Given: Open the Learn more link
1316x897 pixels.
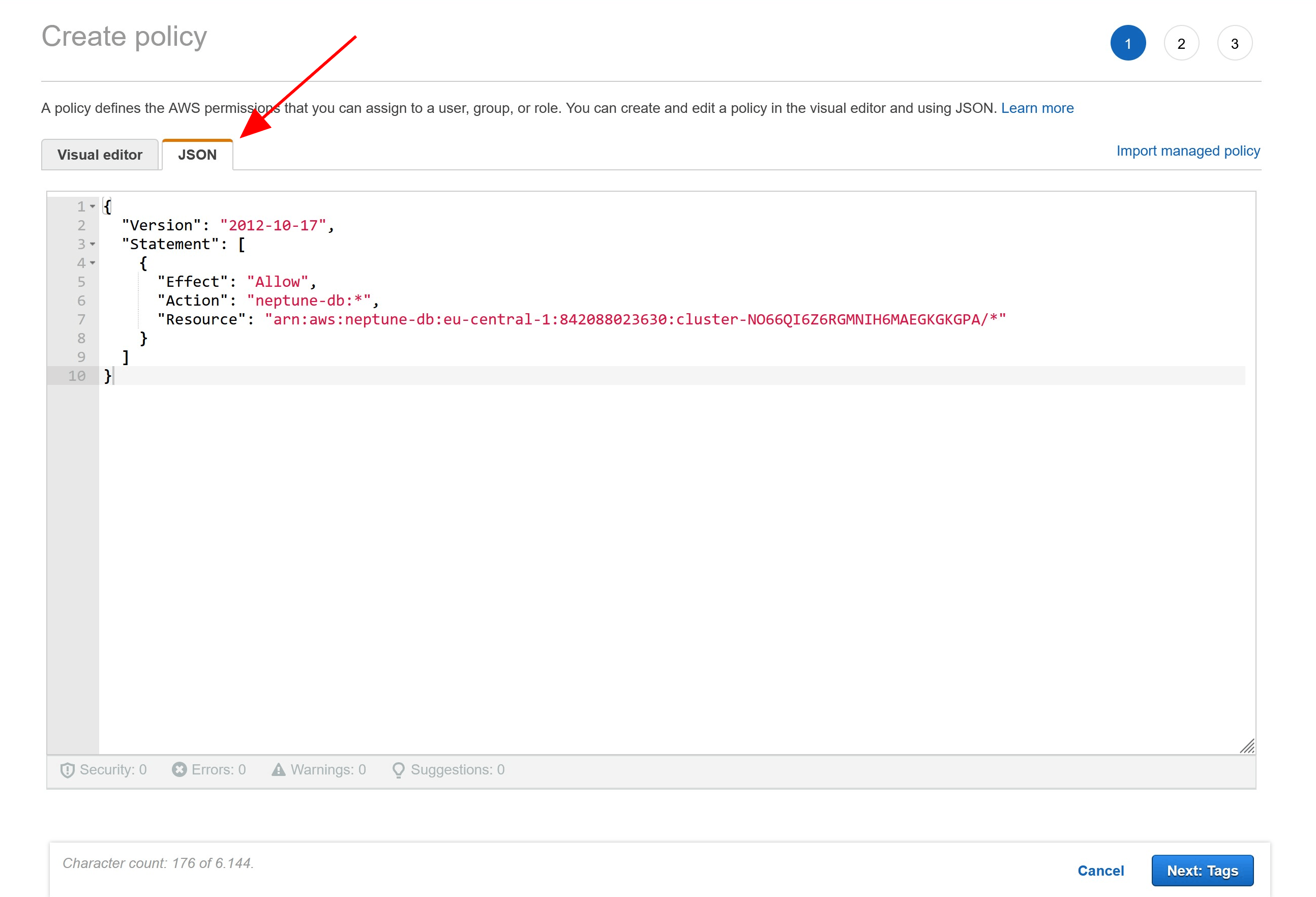Looking at the screenshot, I should coord(1037,108).
